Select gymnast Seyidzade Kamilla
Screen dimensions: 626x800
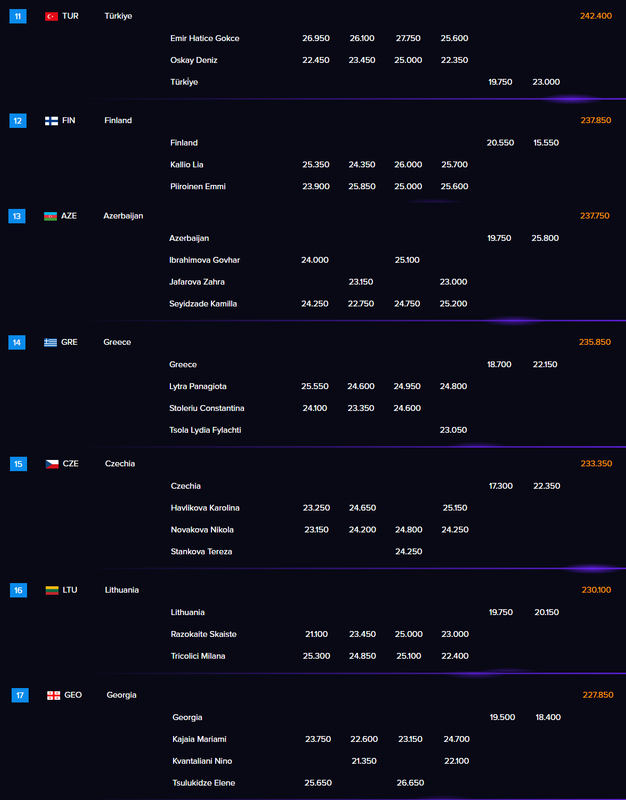(203, 304)
